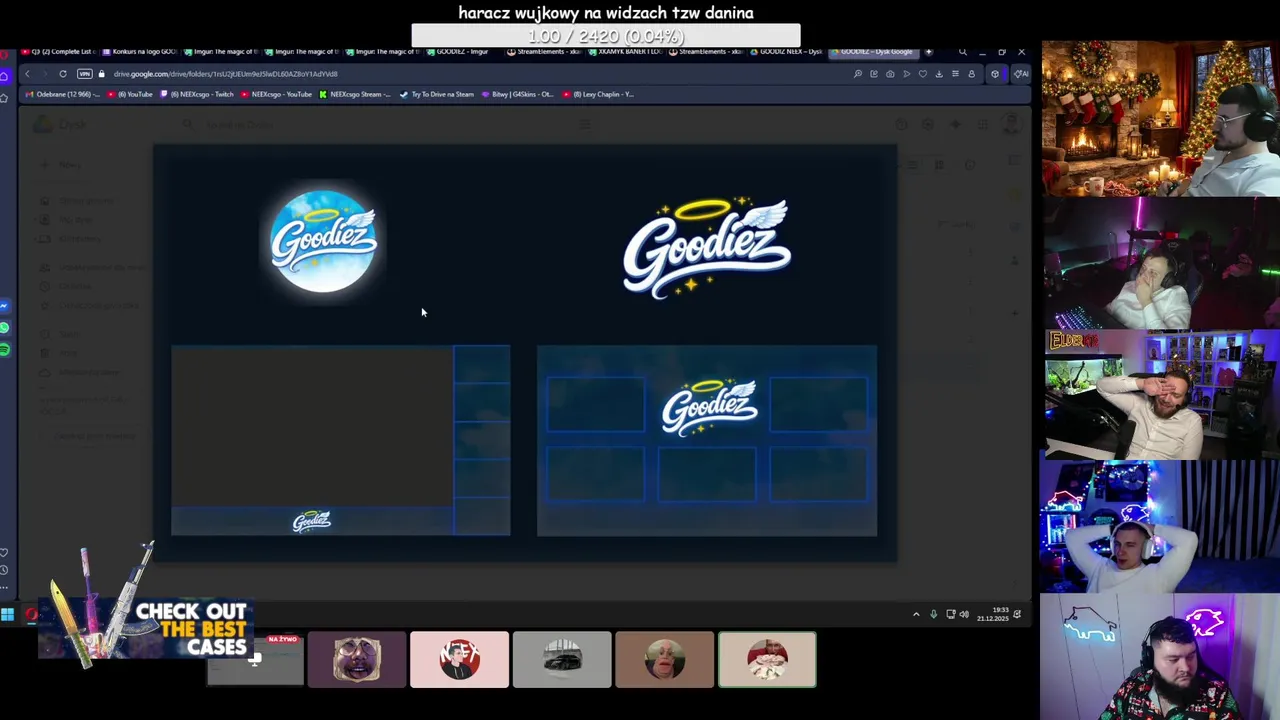Open the Odebrane (12 966) bookmark
Image resolution: width=1280 pixels, height=720 pixels.
pos(63,94)
